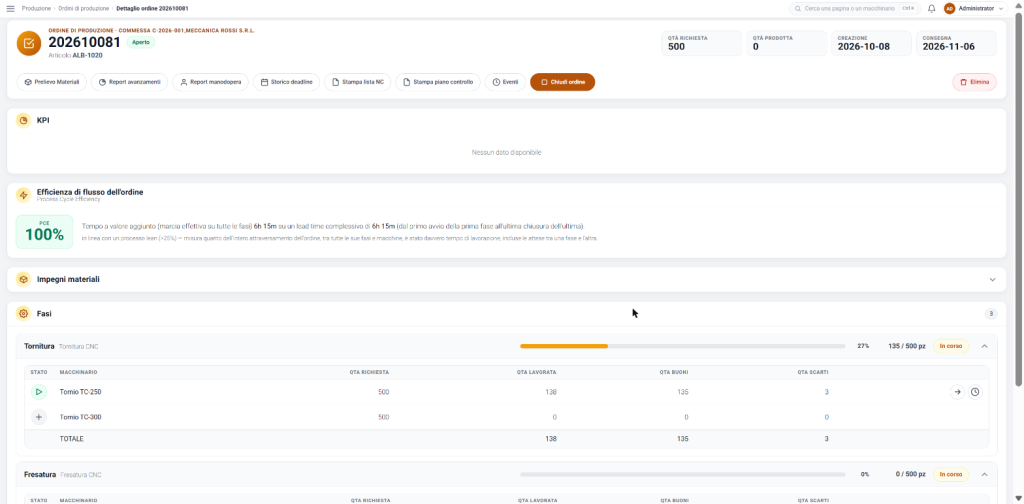1024x504 pixels.
Task: Click the QTÀ PRODOTTA 0 card
Action: click(x=786, y=43)
